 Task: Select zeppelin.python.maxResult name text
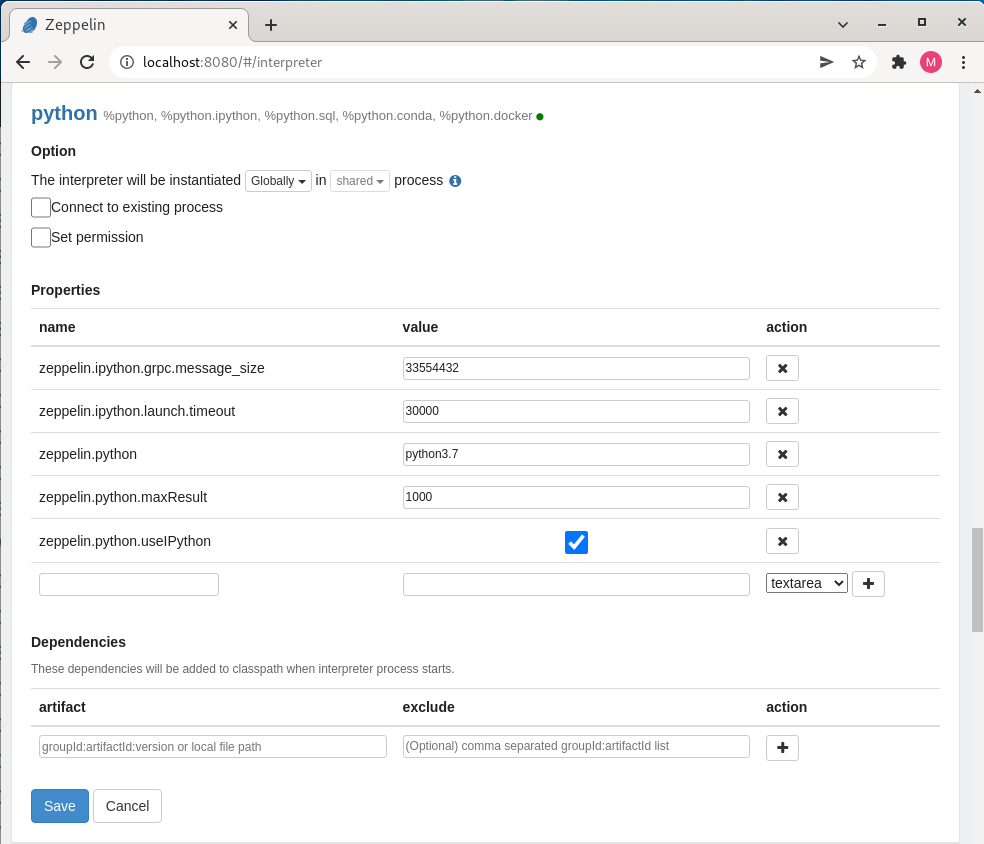(x=123, y=497)
